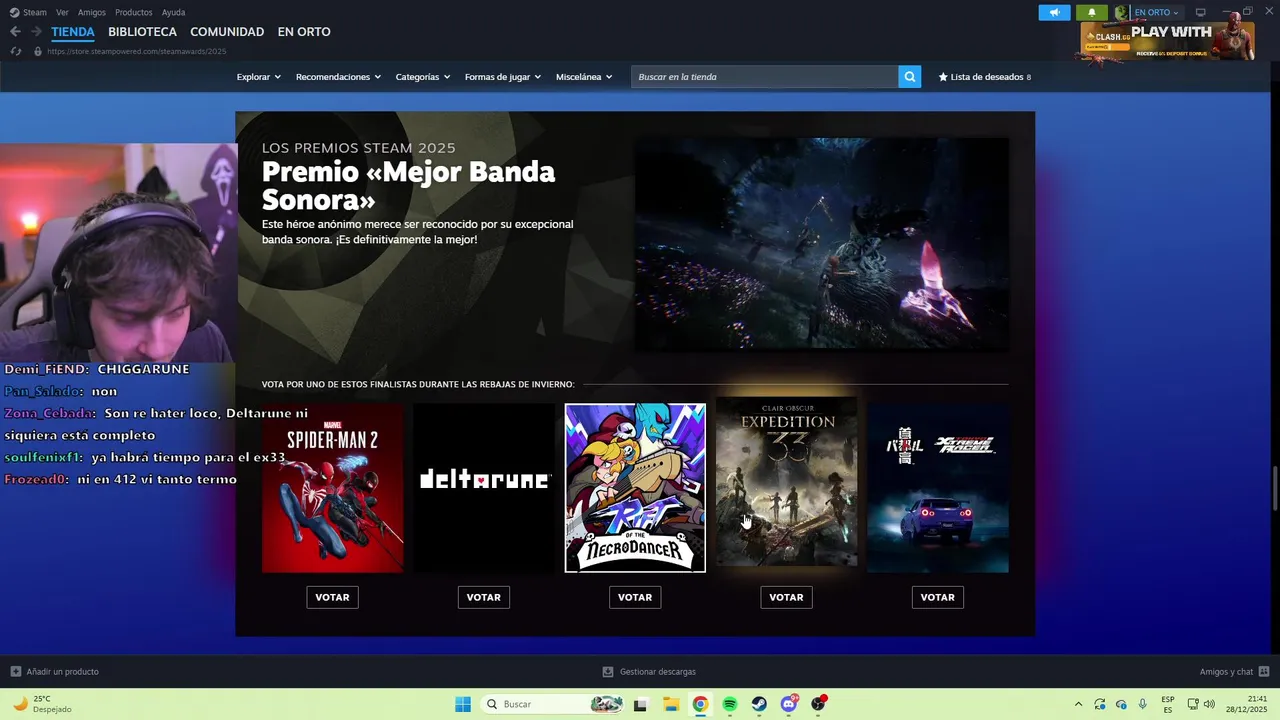Click the Spider-Man 2 cover art
The width and height of the screenshot is (1280, 720).
[x=333, y=488]
